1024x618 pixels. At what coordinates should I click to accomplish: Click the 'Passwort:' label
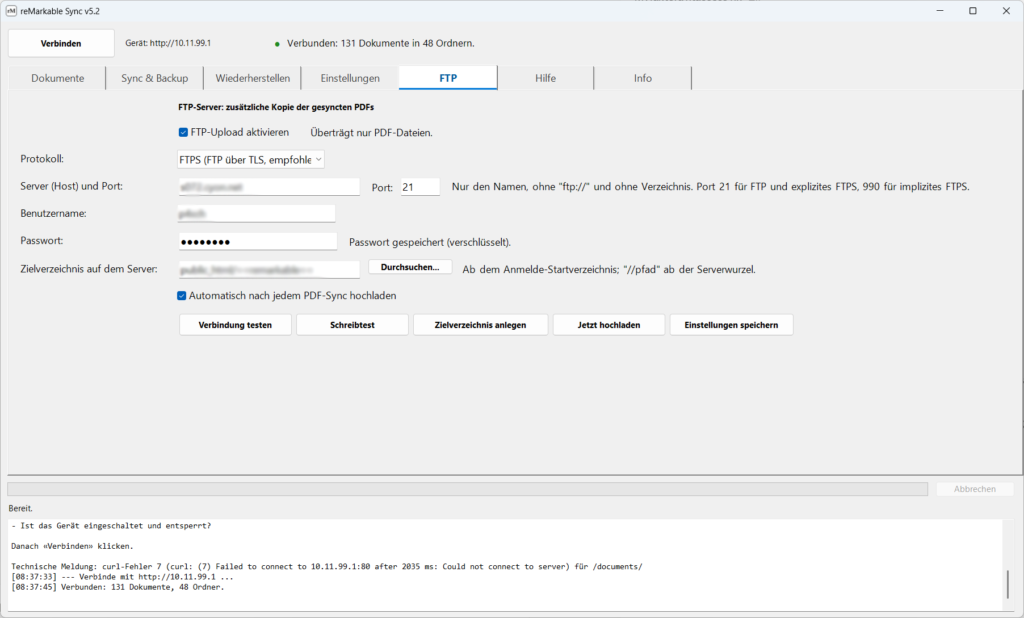click(x=42, y=240)
